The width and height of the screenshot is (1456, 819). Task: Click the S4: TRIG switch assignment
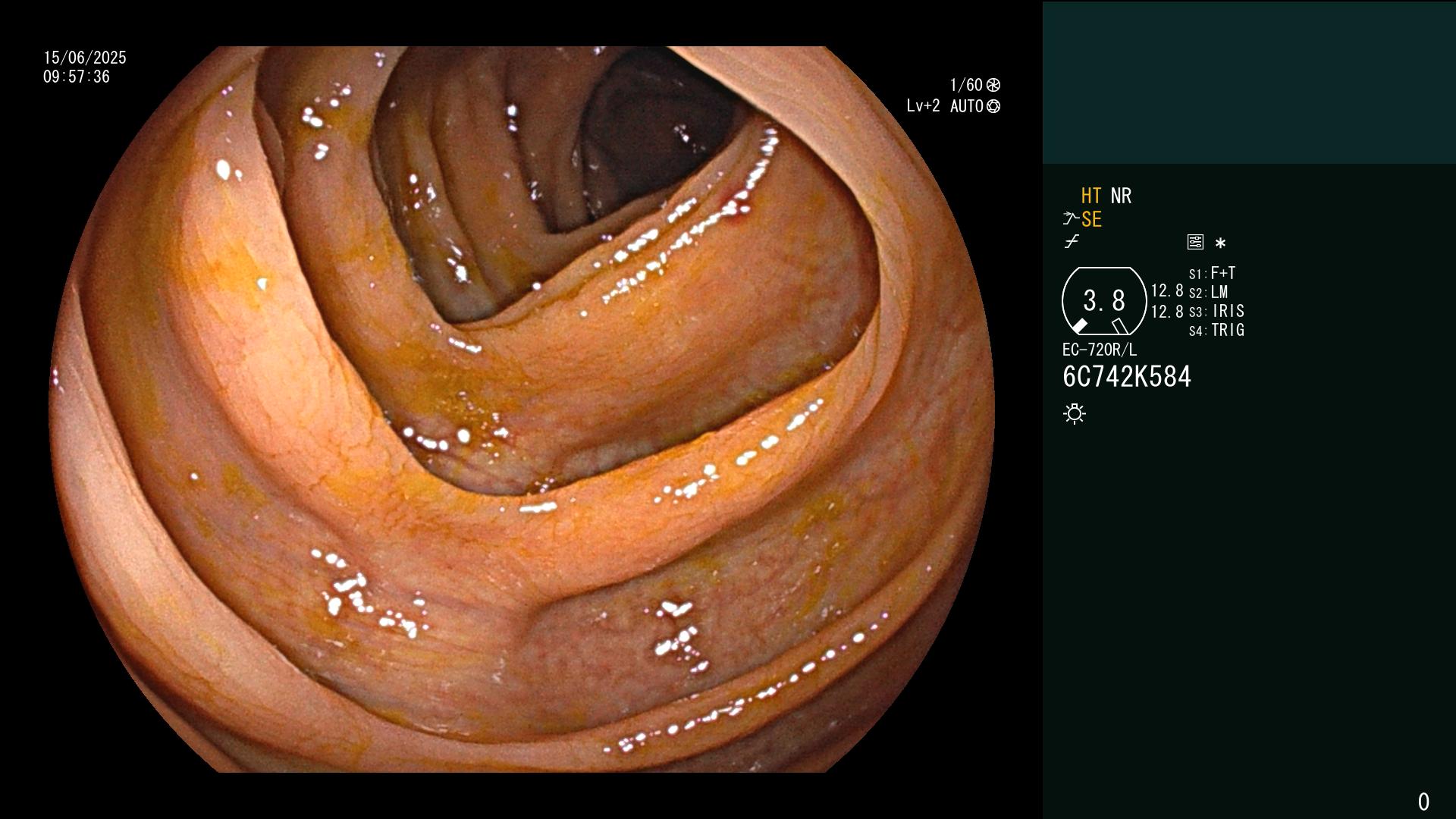(x=1216, y=330)
